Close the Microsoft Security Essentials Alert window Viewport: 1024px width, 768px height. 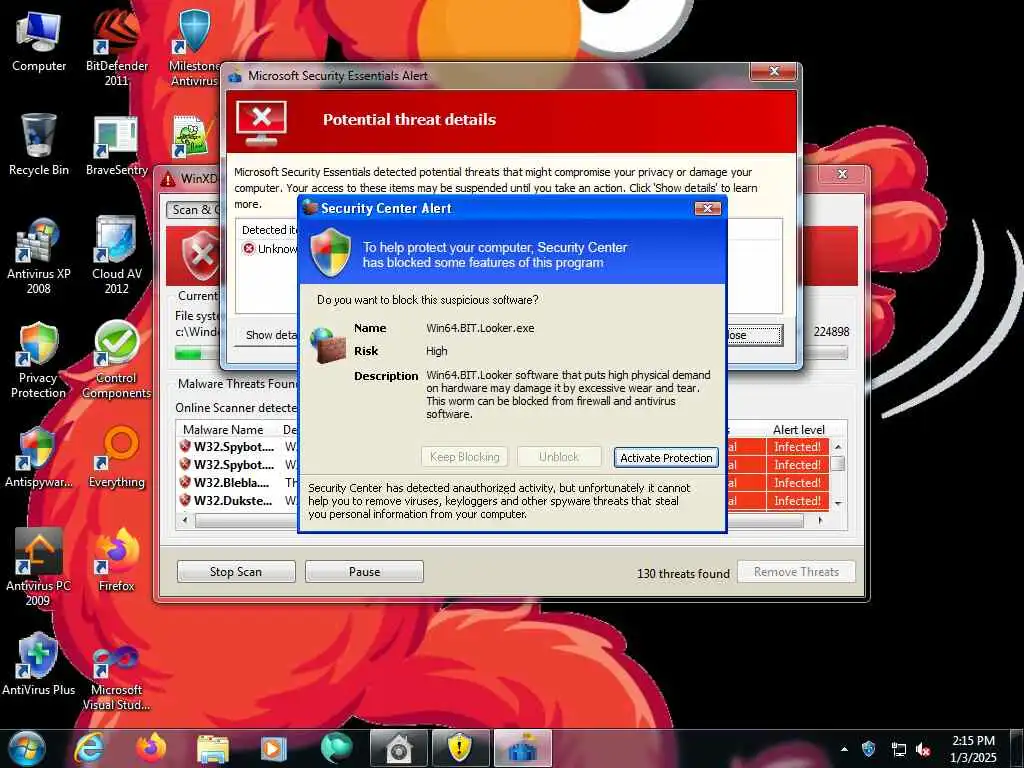[774, 72]
